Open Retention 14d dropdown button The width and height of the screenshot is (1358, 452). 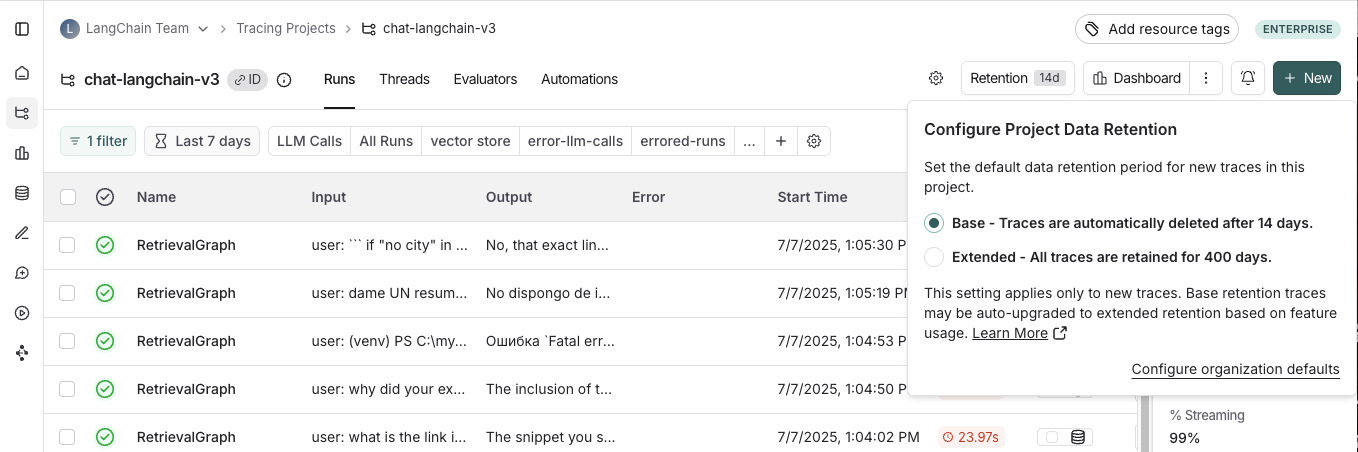1018,78
